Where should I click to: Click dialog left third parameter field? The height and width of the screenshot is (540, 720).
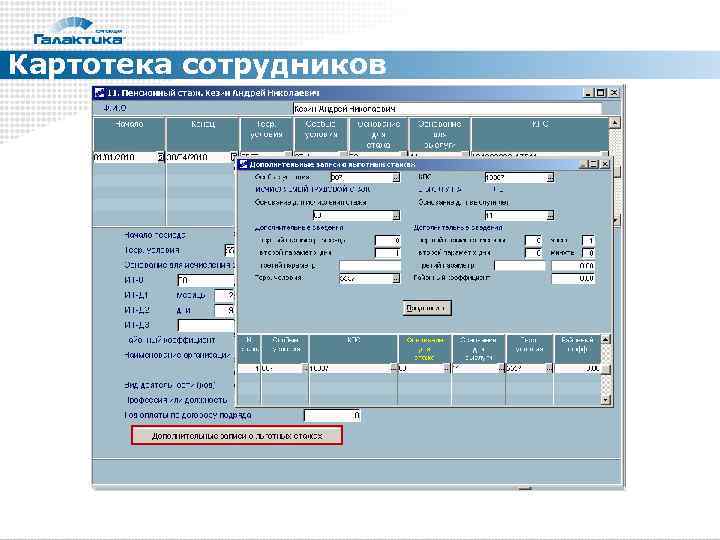click(370, 265)
